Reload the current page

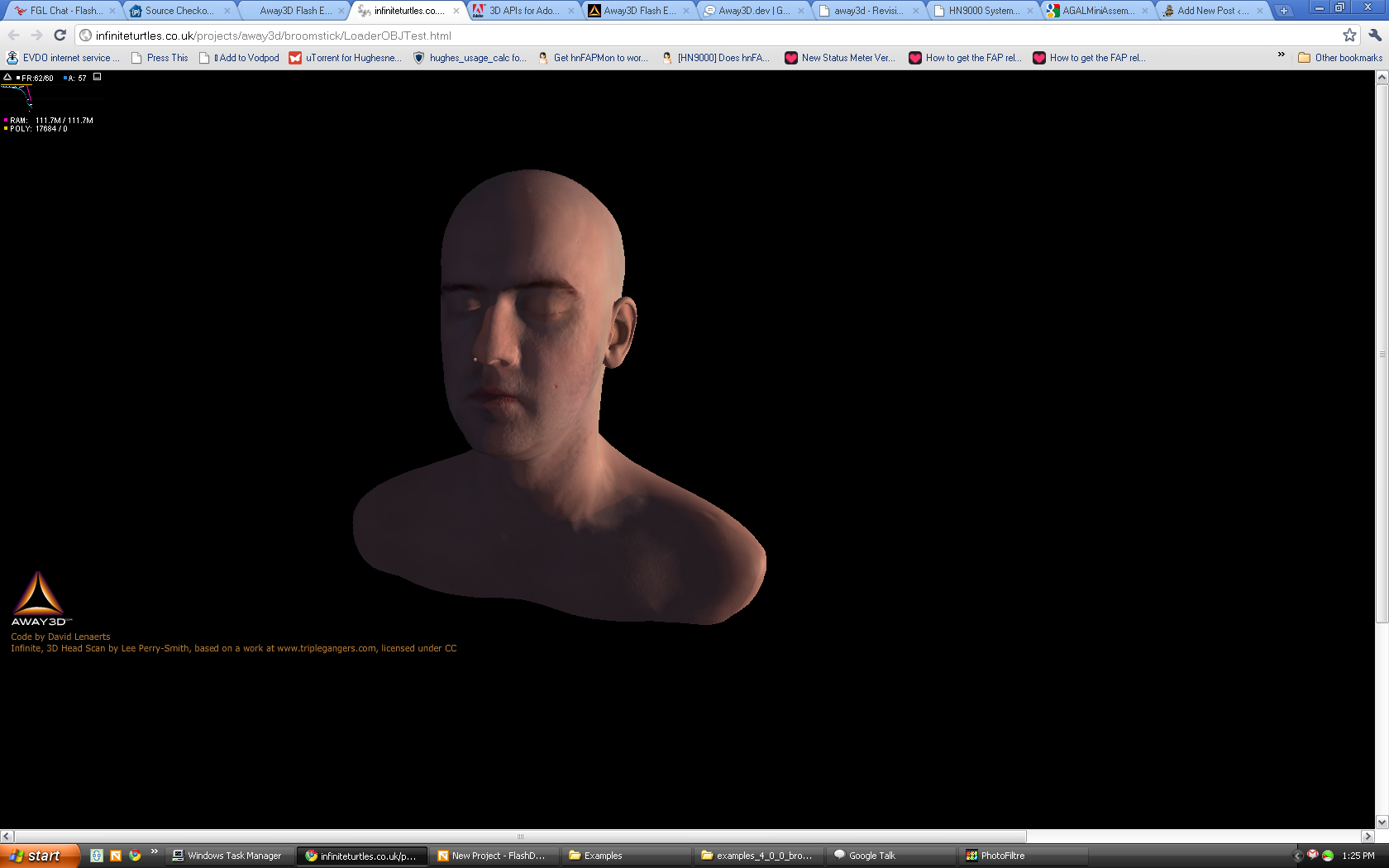click(60, 35)
